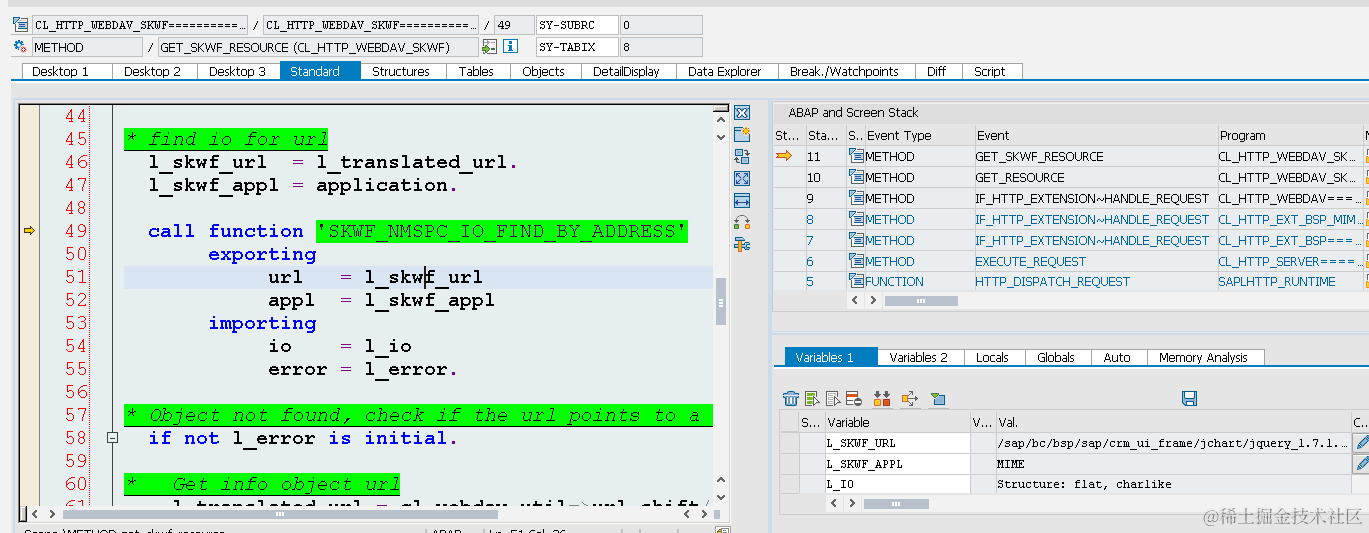This screenshot has width=1369, height=533.
Task: Click the SY-SUBRC value field
Action: [x=660, y=25]
